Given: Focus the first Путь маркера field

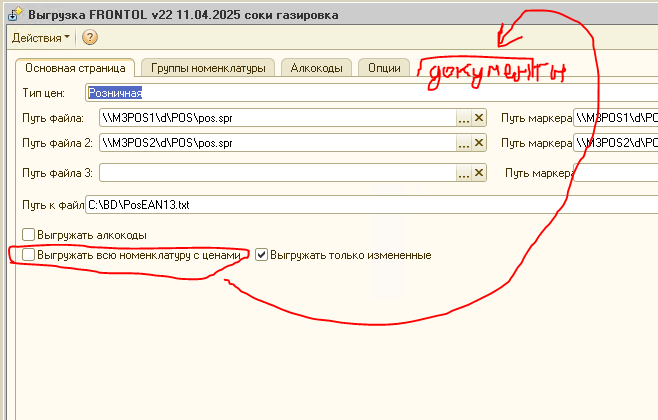Looking at the screenshot, I should click(x=615, y=119).
